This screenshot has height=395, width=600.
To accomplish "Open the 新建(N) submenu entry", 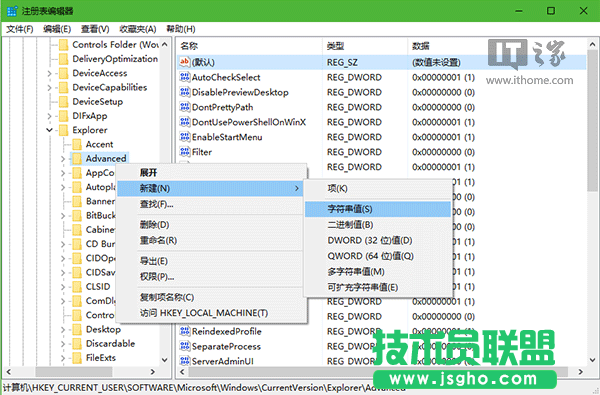I will coord(210,188).
